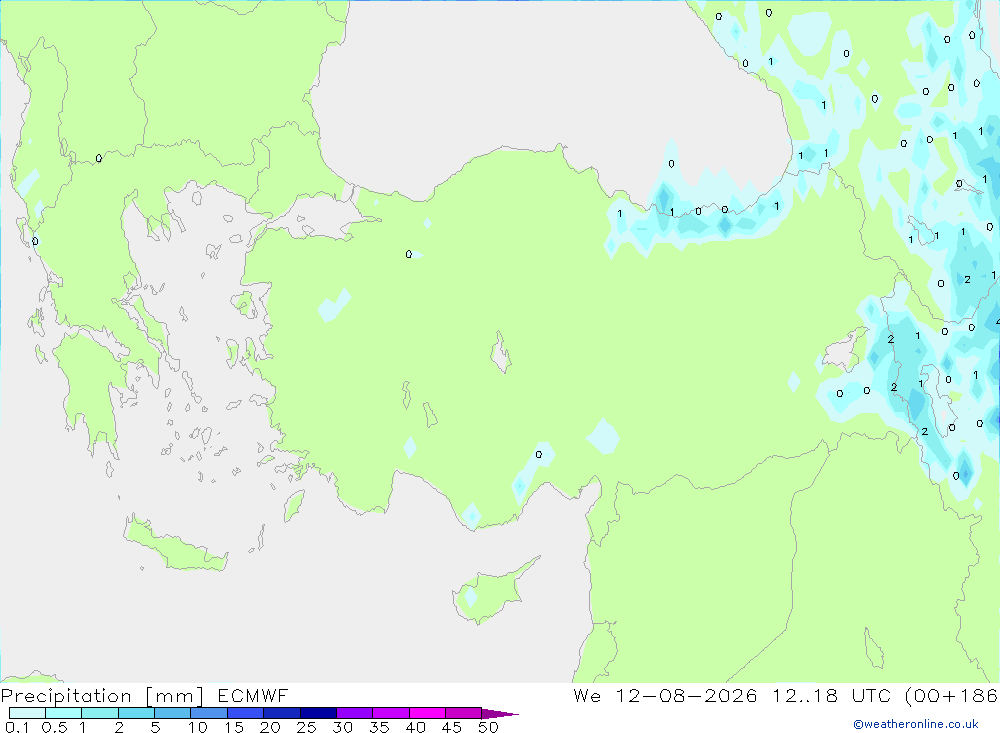Click the '35' legend scale number

pyautogui.click(x=379, y=727)
